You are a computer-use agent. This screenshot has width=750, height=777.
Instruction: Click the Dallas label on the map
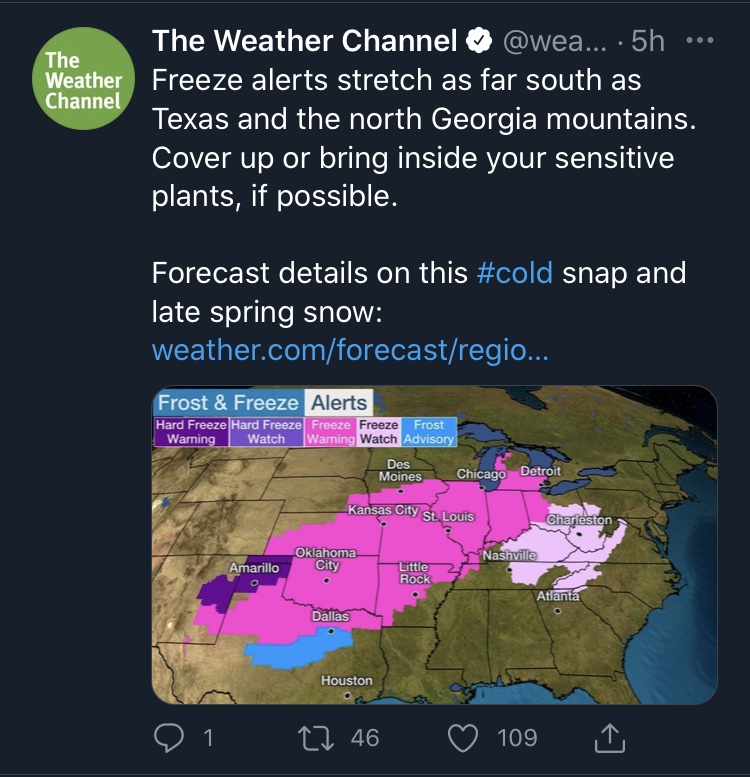click(x=330, y=616)
